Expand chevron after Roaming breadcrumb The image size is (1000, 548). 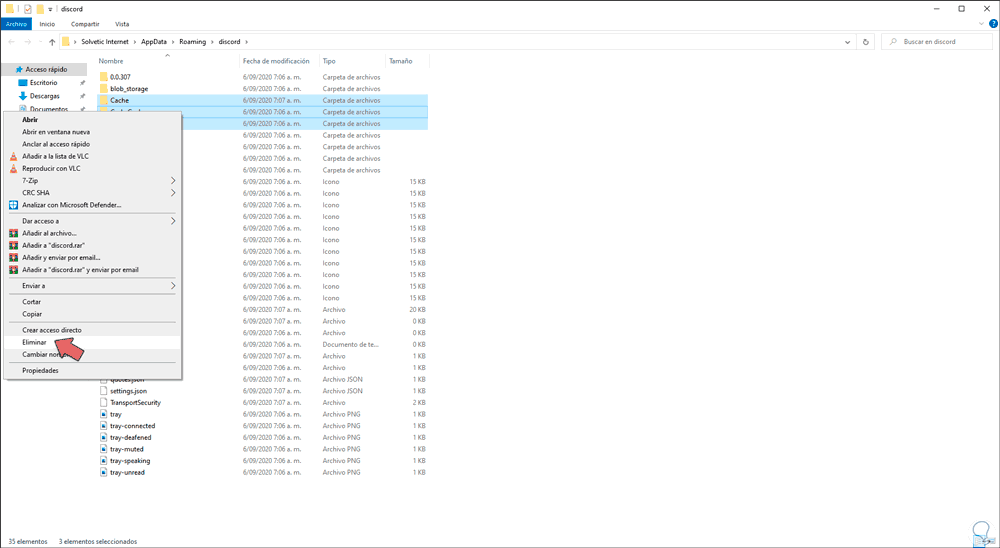click(x=212, y=42)
